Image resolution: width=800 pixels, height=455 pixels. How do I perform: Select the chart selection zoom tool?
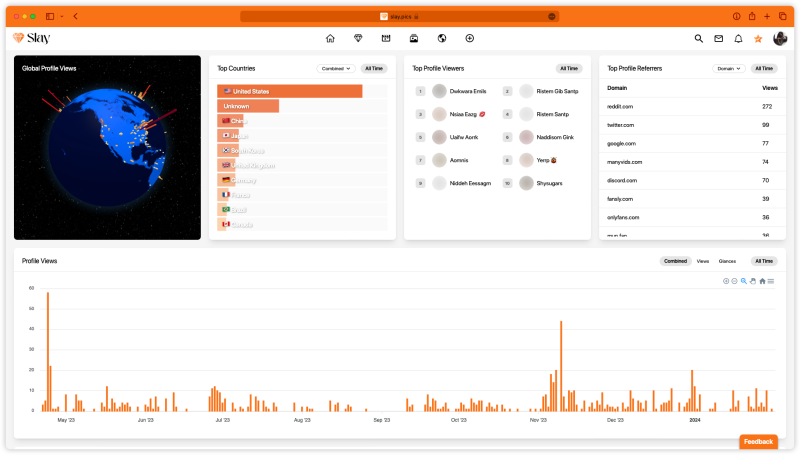tap(744, 281)
